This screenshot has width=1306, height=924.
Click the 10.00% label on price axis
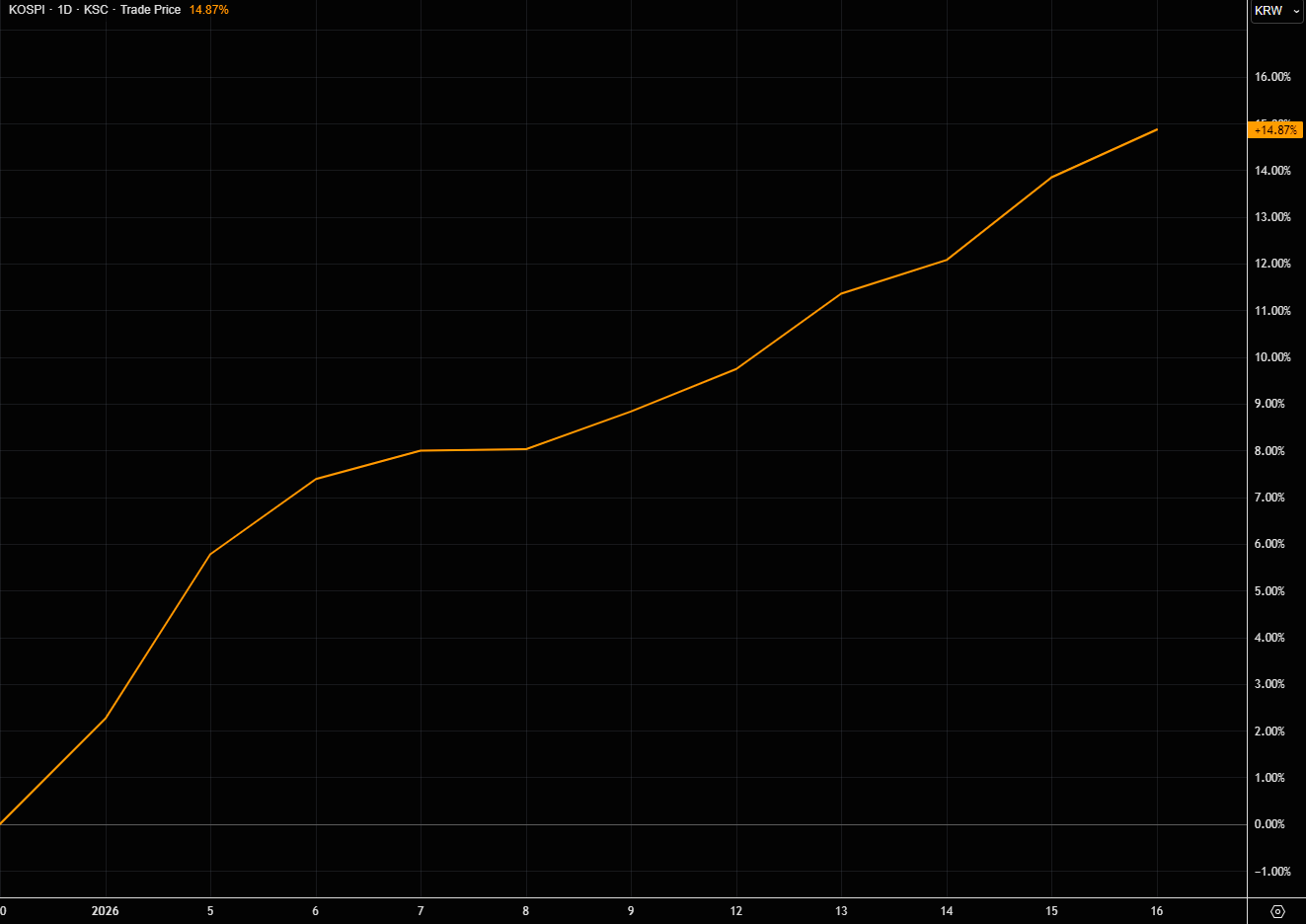(x=1272, y=357)
